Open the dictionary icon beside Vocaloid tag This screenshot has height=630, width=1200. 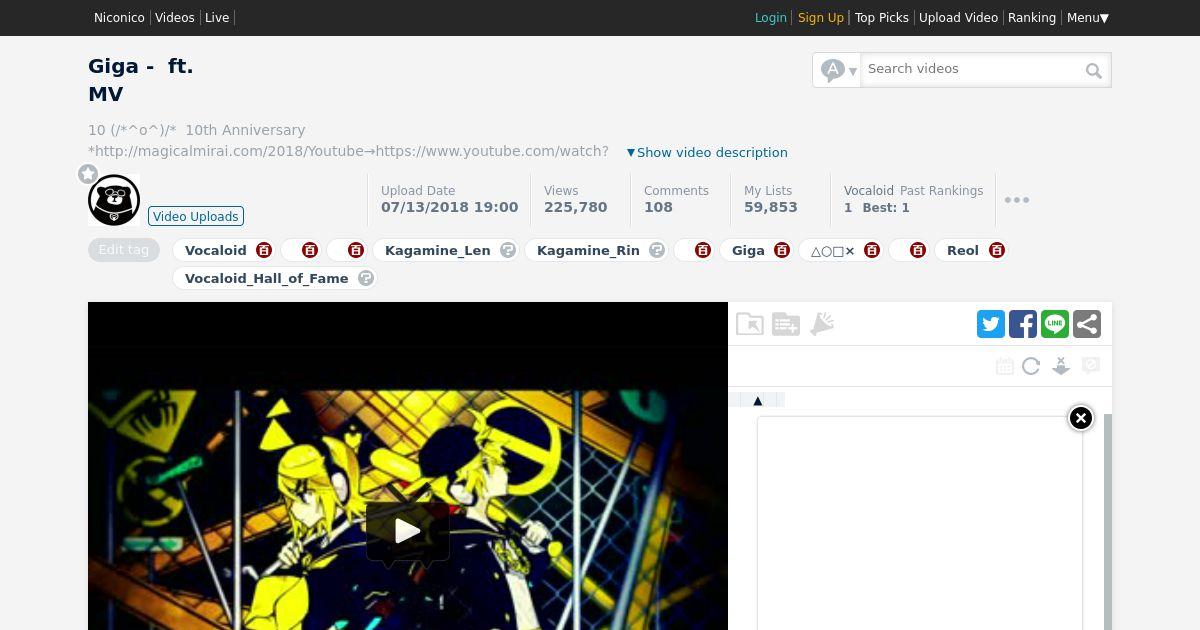tap(264, 250)
